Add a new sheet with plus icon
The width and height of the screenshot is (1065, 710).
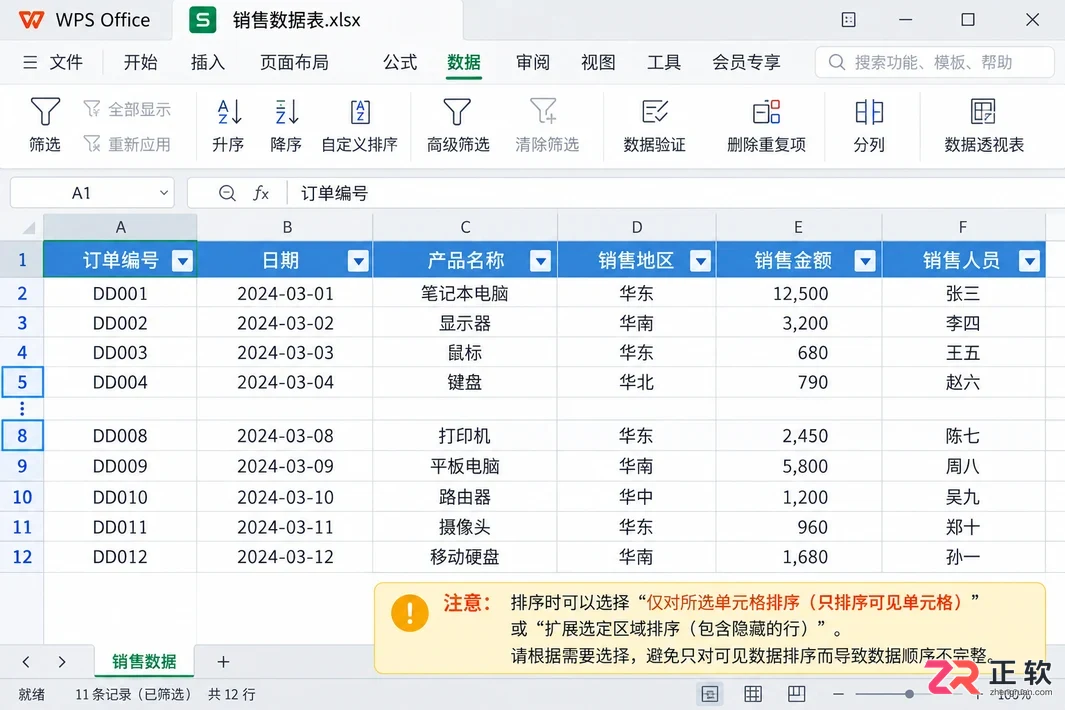click(223, 661)
